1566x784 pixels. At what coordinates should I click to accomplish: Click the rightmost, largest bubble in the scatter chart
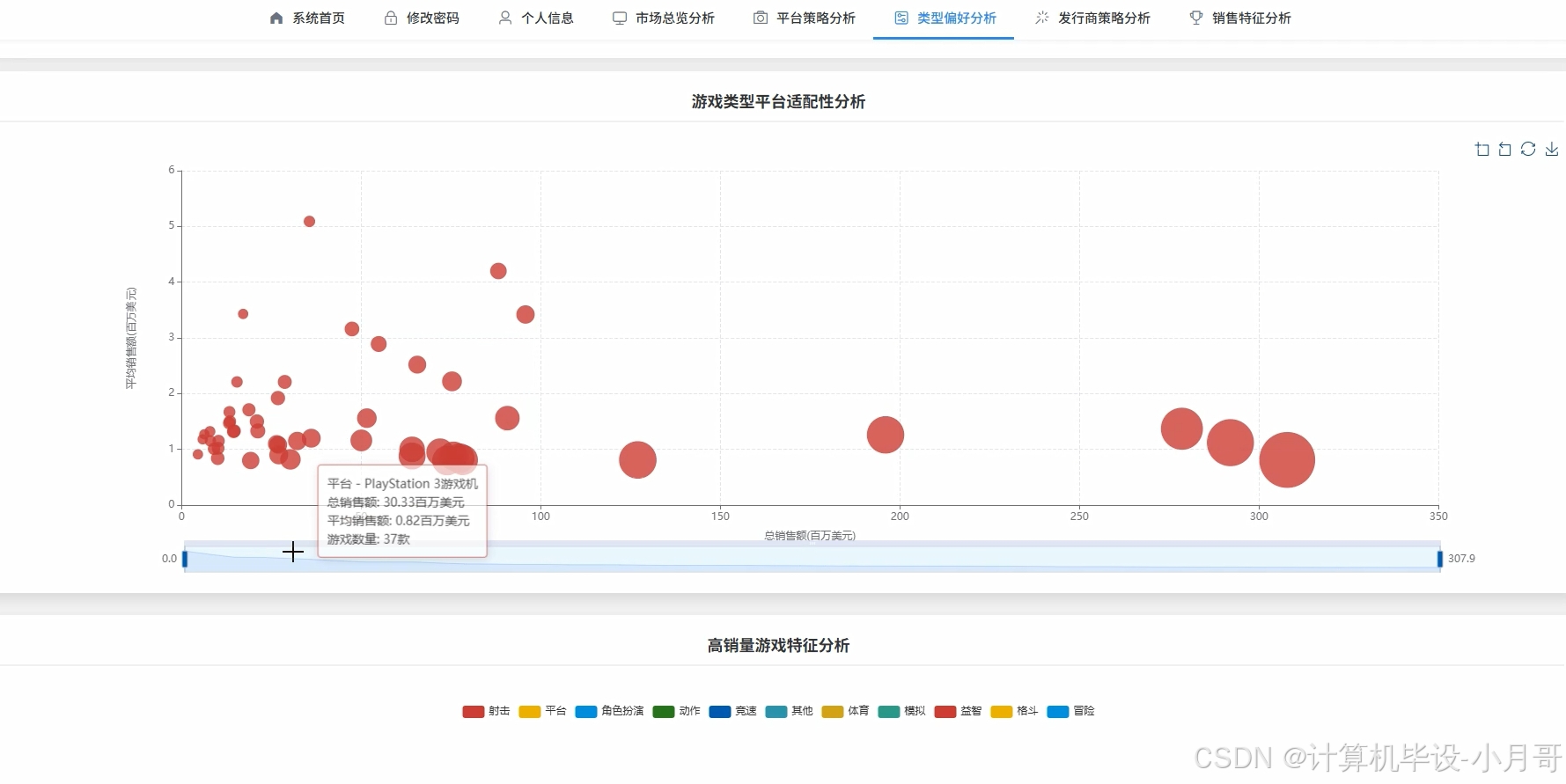(1287, 459)
